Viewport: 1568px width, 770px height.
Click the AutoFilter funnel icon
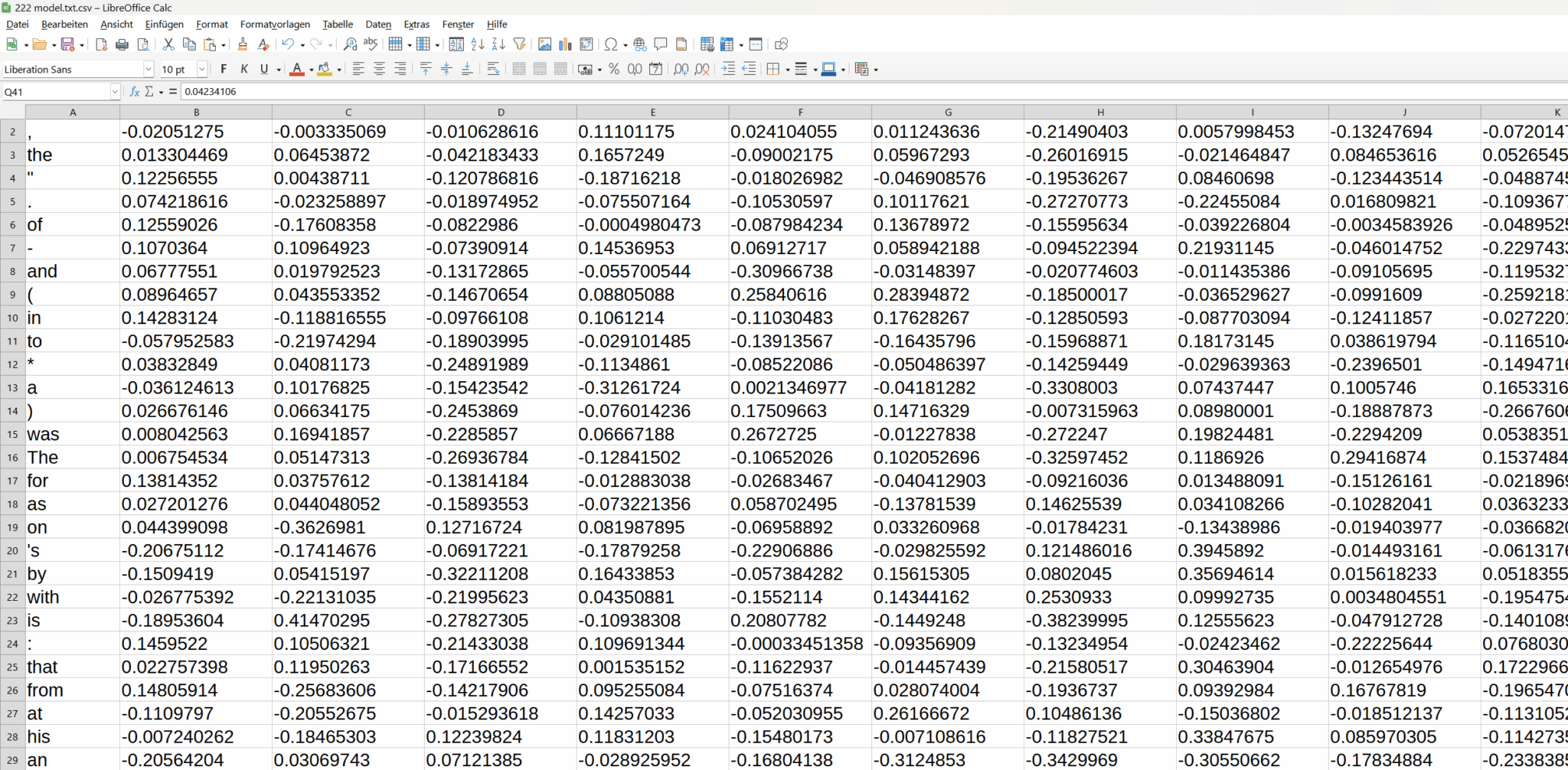[519, 44]
